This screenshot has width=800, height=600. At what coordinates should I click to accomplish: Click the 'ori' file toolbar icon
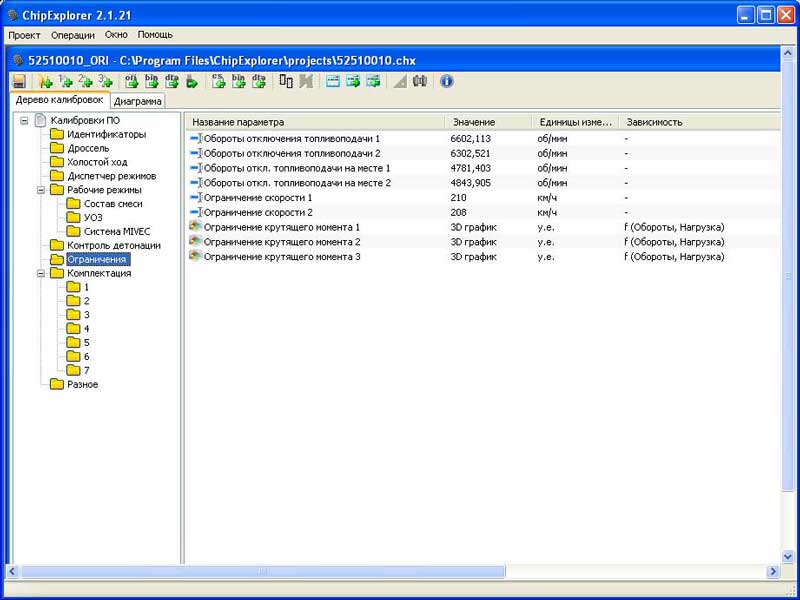click(131, 81)
